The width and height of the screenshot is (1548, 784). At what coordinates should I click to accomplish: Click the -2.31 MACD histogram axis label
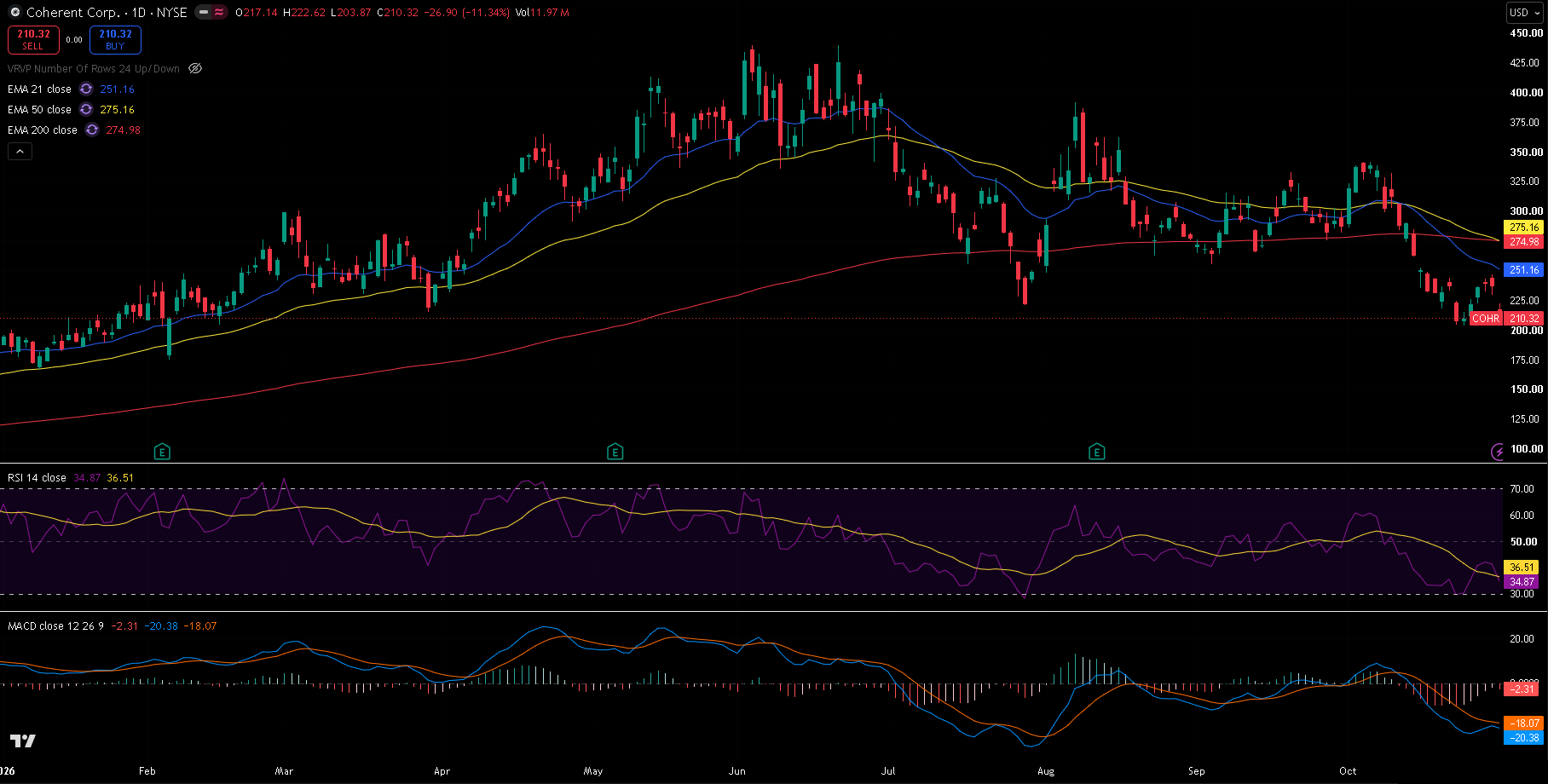pos(1522,689)
